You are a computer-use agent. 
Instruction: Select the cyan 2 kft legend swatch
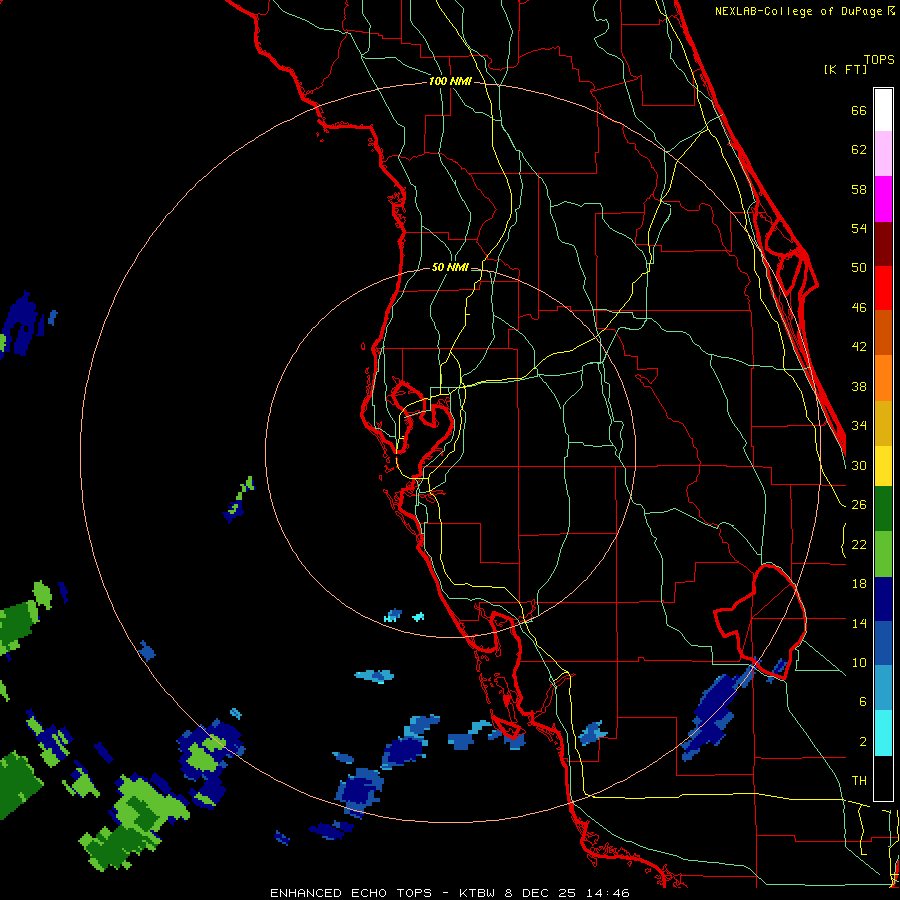tap(883, 733)
